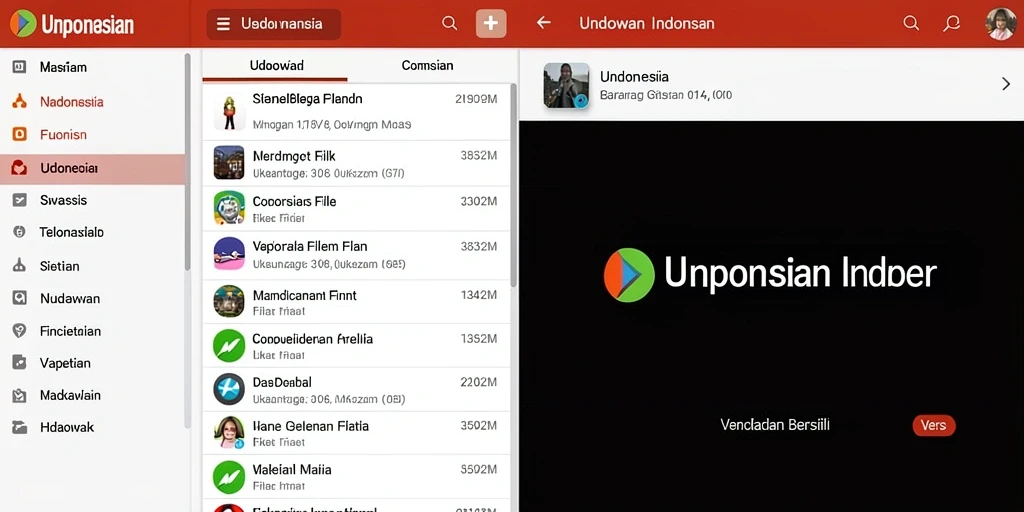Select the Mamdicanant Finnt title text
Image resolution: width=1024 pixels, height=512 pixels.
[x=304, y=295]
